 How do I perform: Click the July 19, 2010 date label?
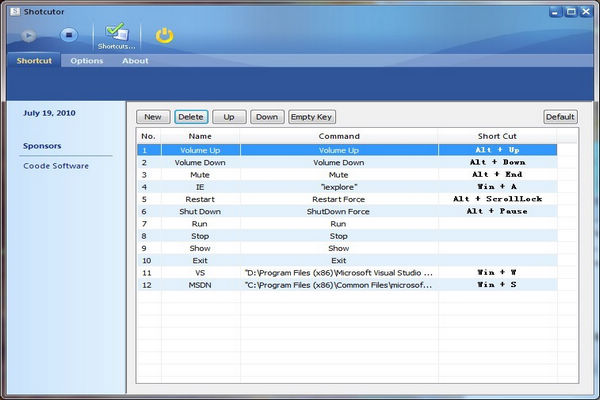coord(49,113)
